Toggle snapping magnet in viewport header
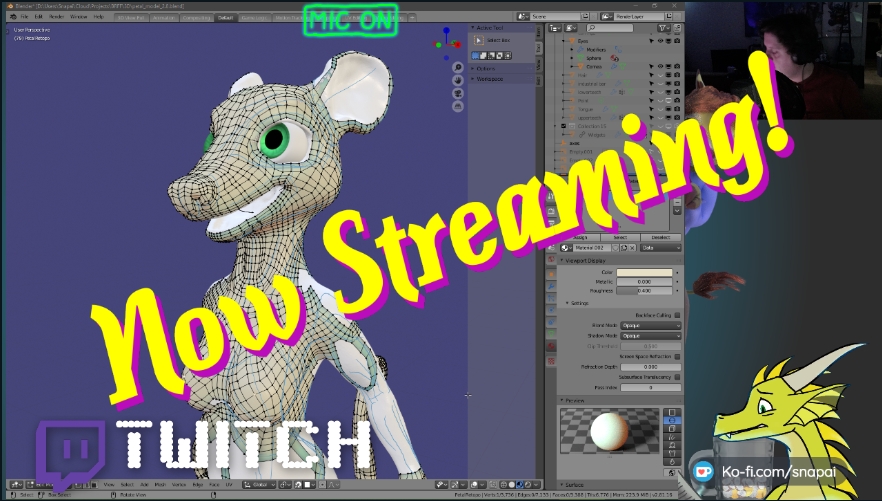The image size is (882, 501). [298, 485]
